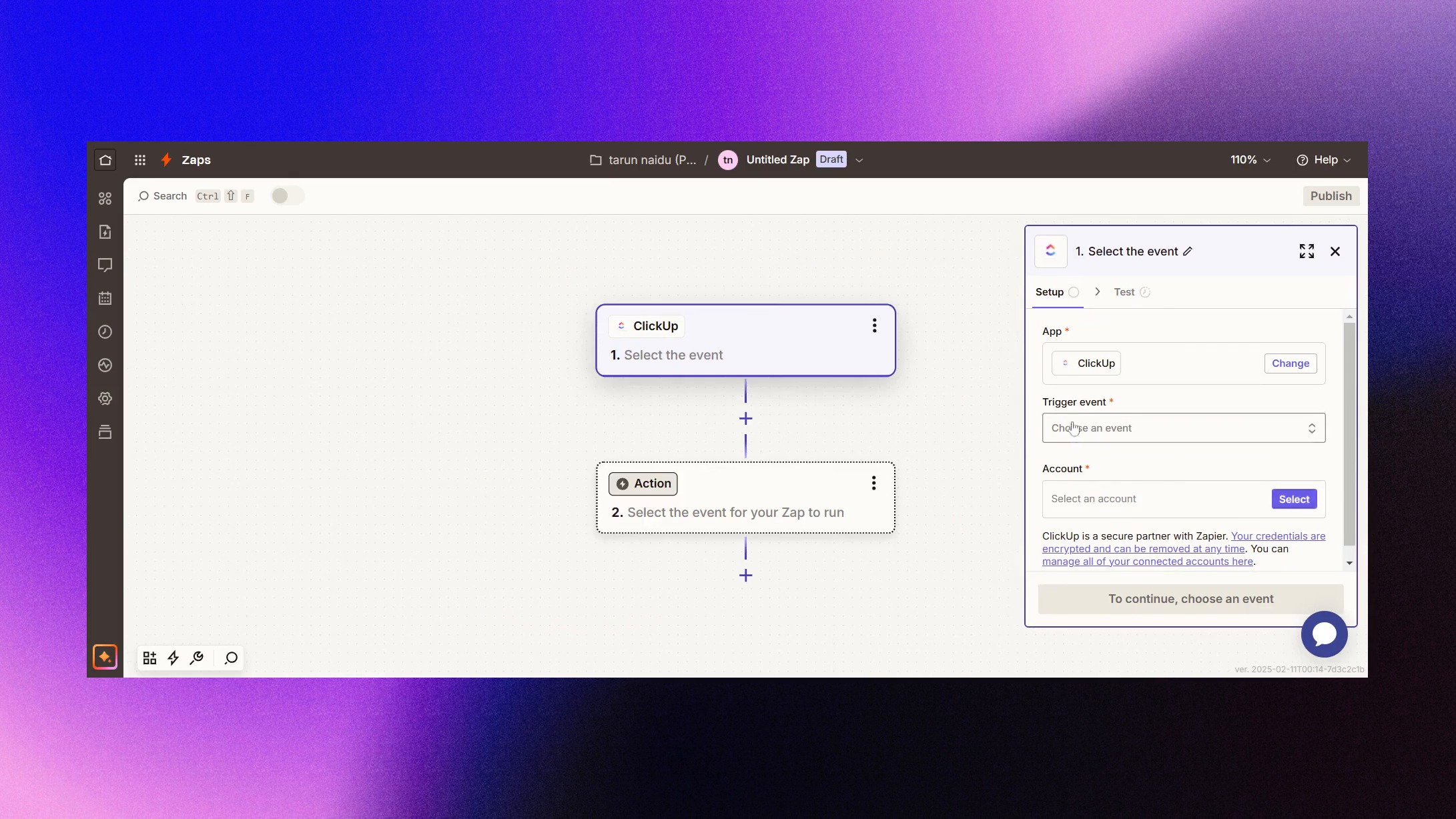The width and height of the screenshot is (1456, 819).
Task: Open the chevron next to the Draft badge
Action: (x=859, y=159)
